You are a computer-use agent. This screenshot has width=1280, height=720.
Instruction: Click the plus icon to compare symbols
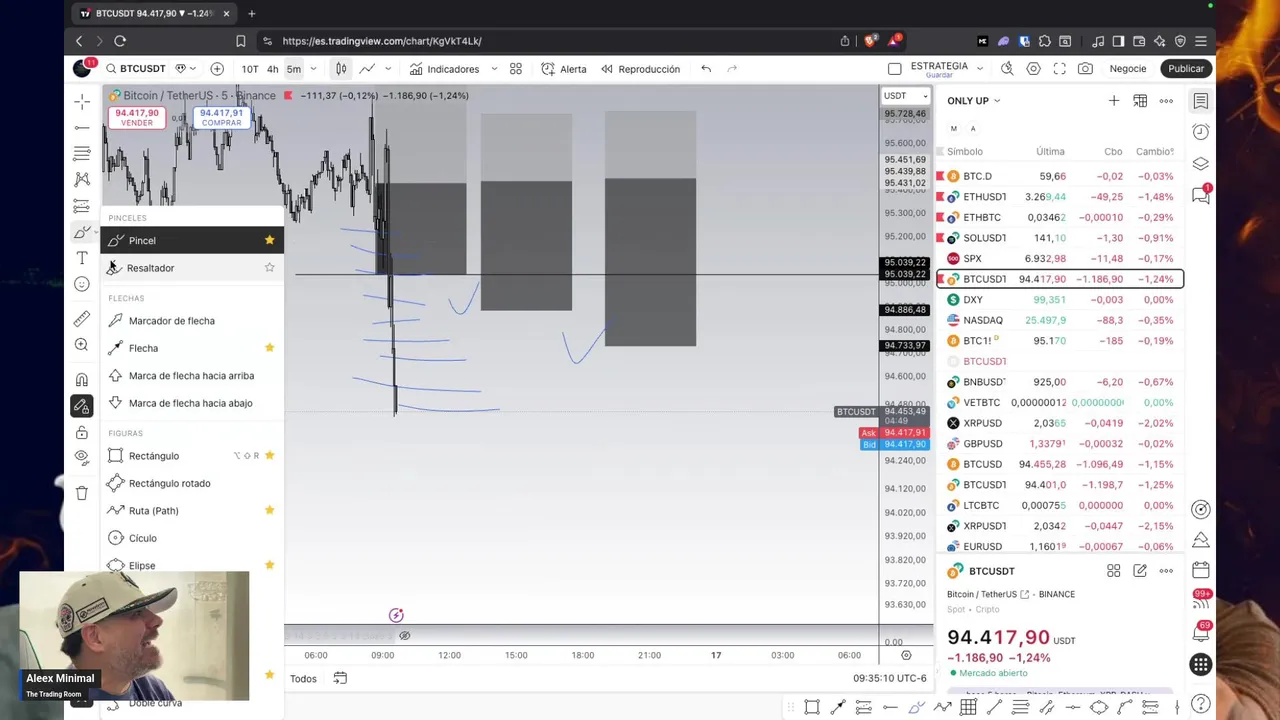(217, 69)
